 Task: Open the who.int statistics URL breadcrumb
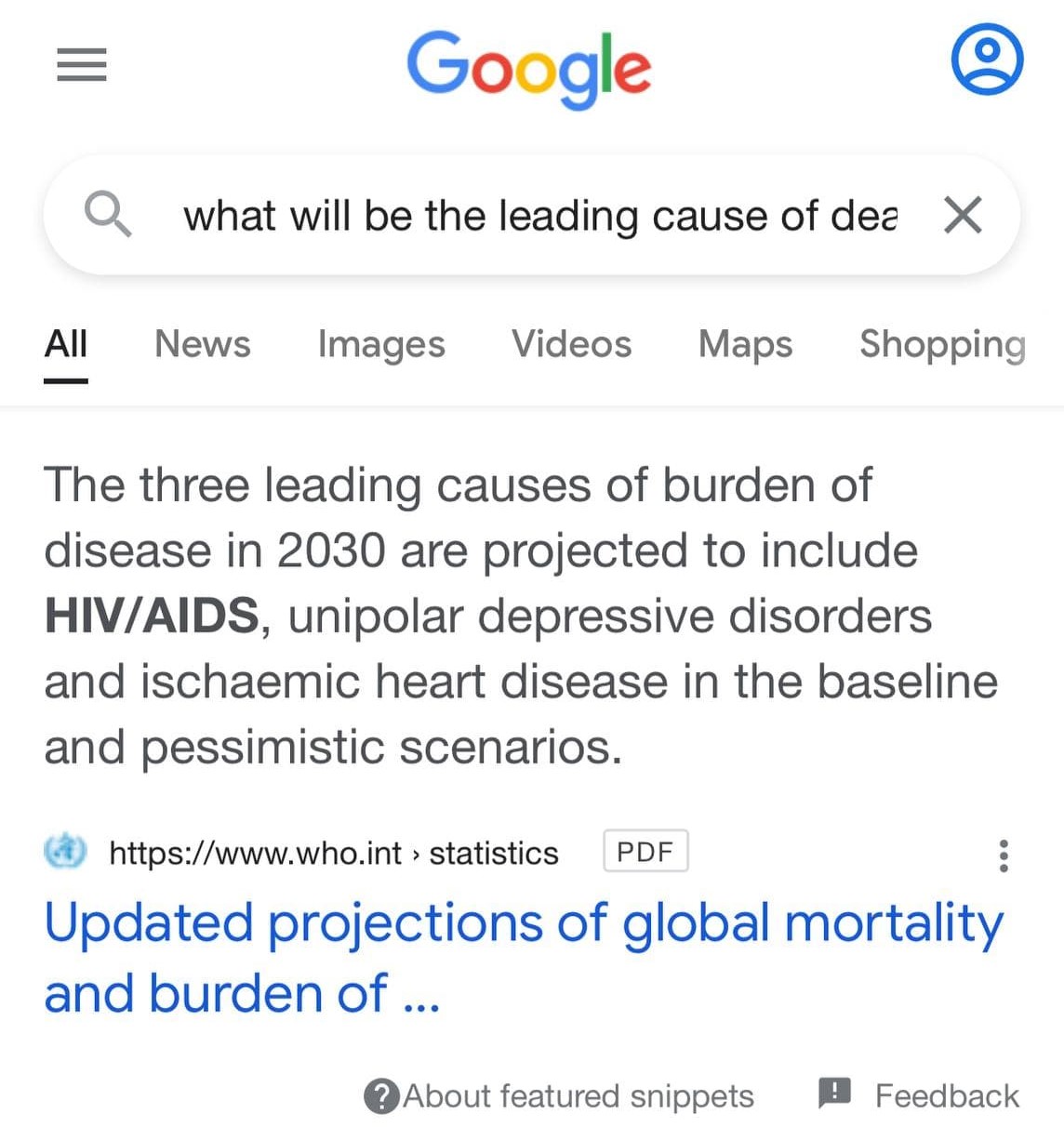point(334,853)
